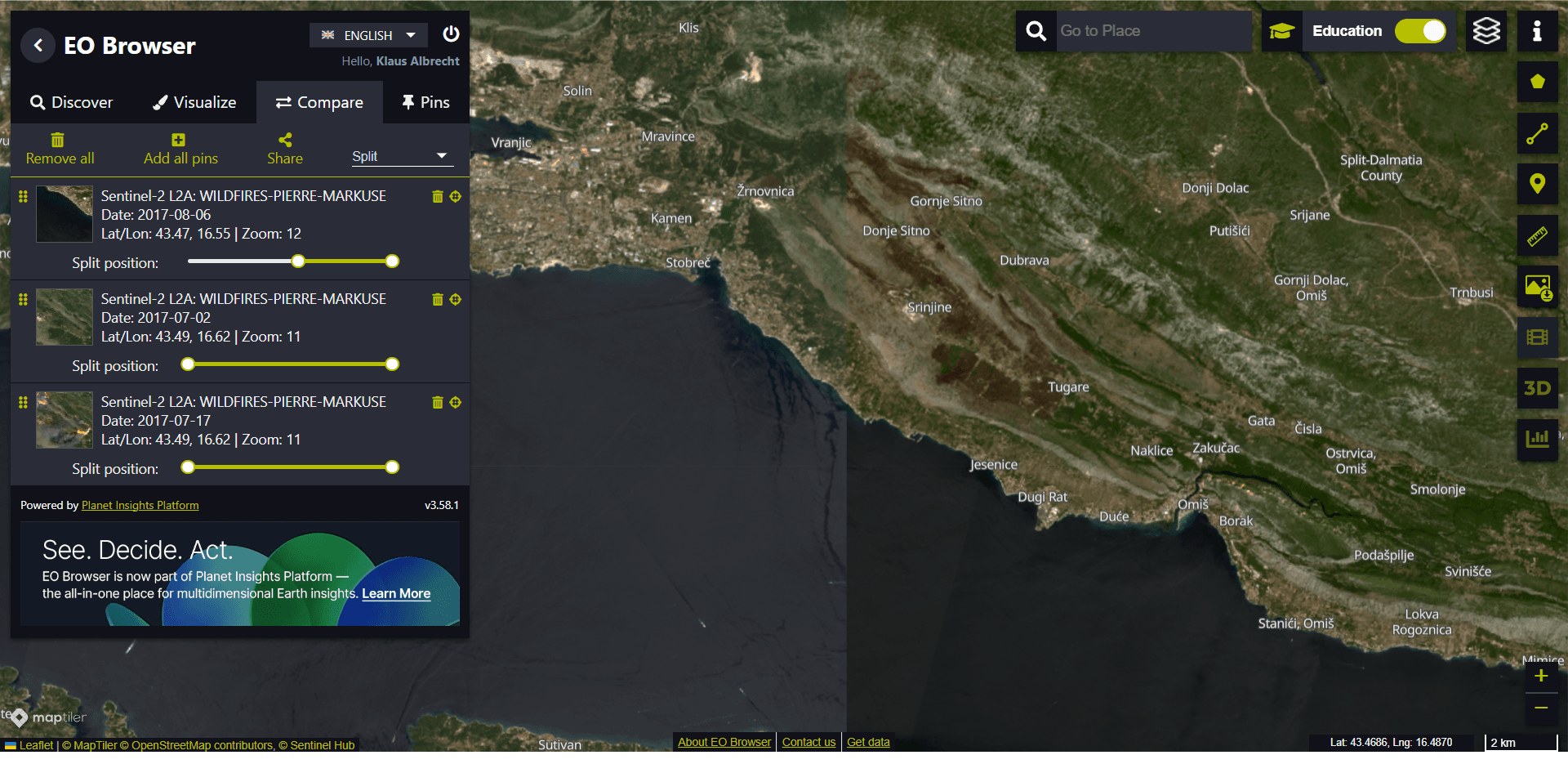Click the logout power icon
This screenshot has height=764, width=1568.
click(451, 34)
